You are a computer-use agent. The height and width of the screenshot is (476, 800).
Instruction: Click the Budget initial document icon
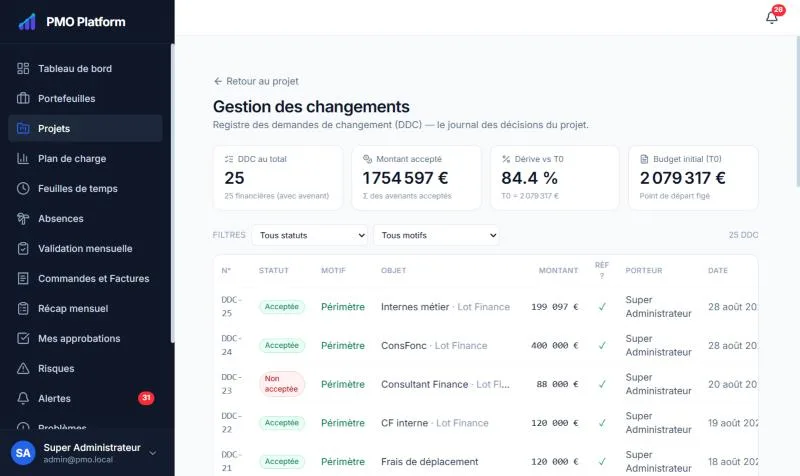[644, 159]
